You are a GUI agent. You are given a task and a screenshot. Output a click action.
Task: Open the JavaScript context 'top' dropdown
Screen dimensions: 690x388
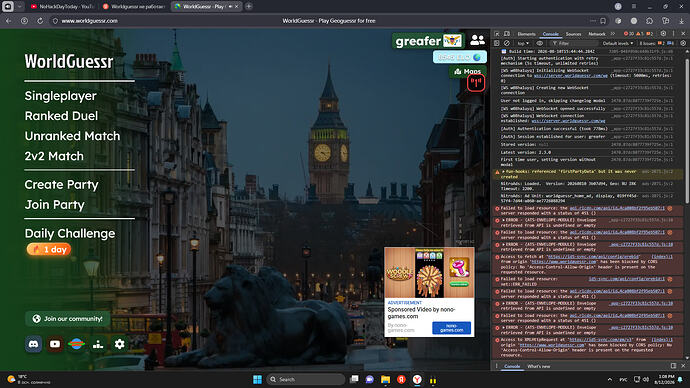pos(523,43)
